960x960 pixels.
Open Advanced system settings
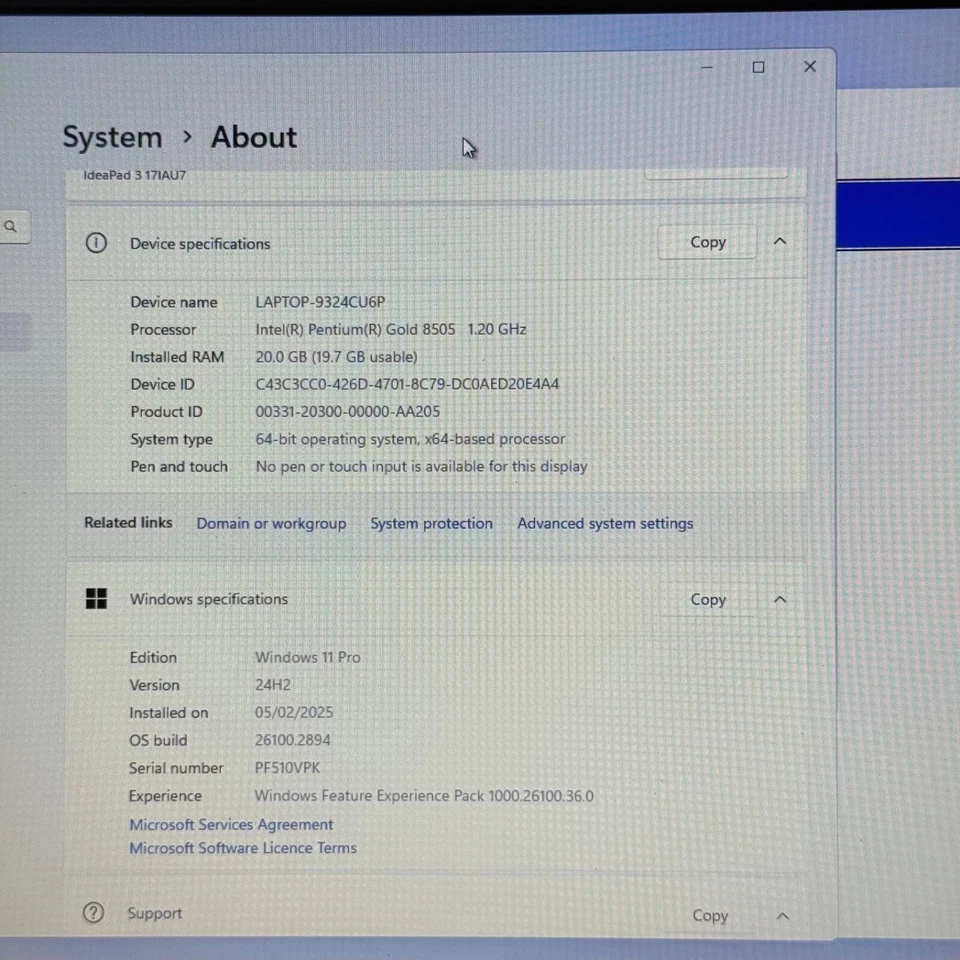[605, 523]
